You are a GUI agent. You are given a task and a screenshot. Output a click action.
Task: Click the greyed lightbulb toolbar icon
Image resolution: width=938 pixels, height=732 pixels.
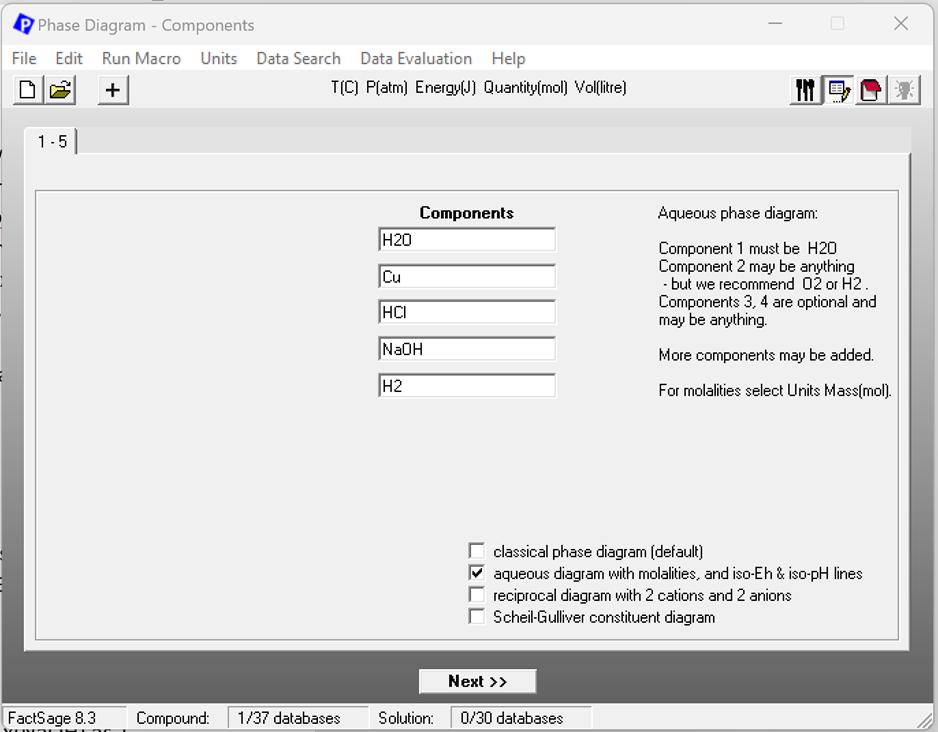point(904,90)
